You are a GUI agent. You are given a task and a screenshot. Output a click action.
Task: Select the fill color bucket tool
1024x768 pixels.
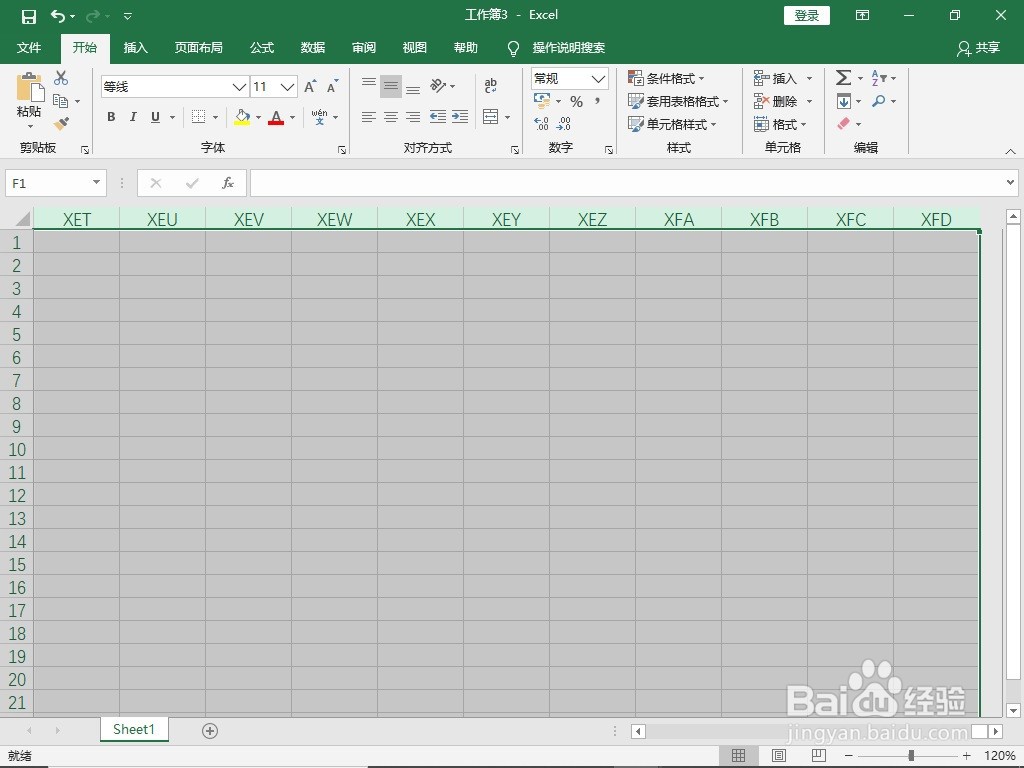pyautogui.click(x=242, y=118)
